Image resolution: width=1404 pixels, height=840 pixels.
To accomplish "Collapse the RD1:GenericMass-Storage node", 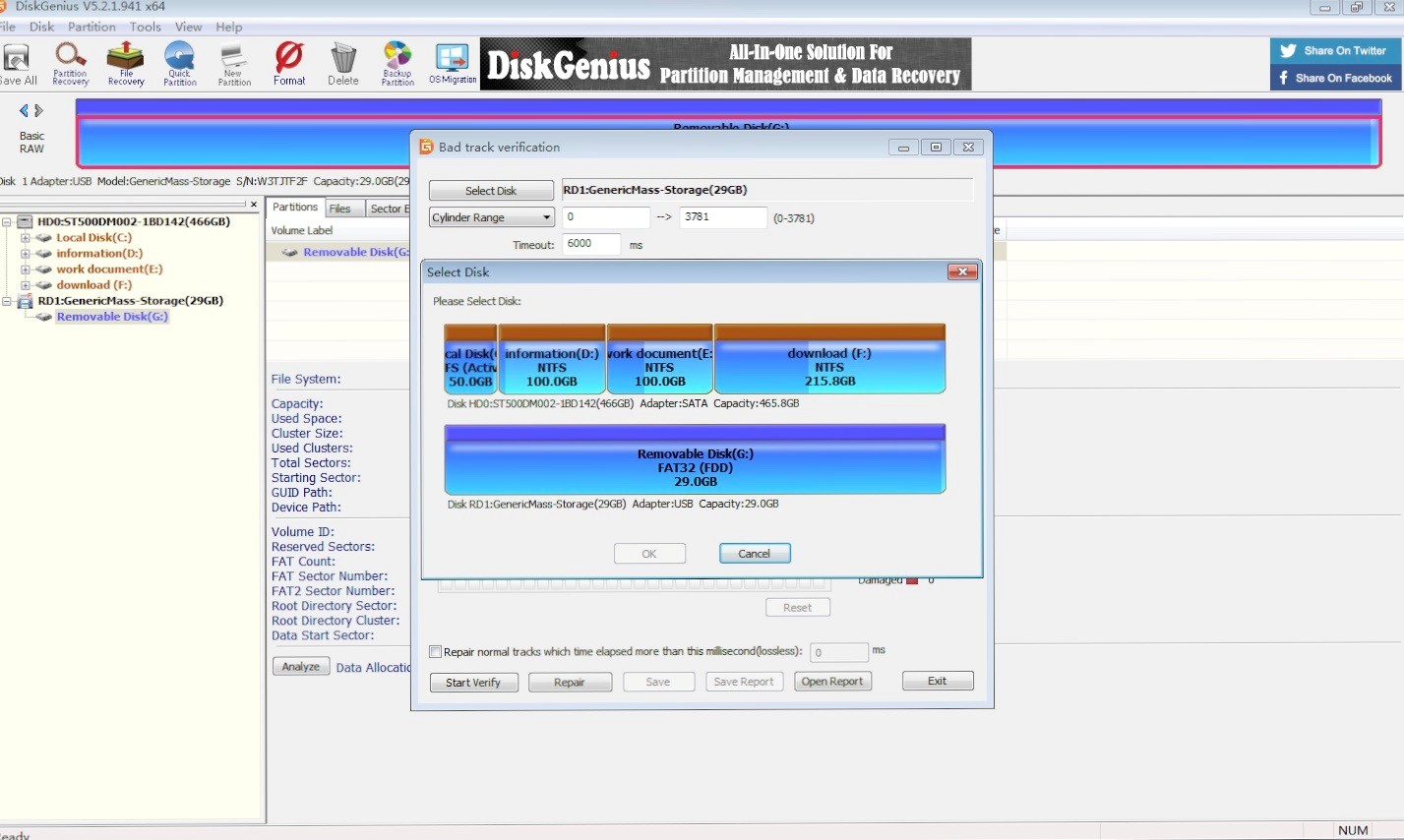I will point(7,301).
